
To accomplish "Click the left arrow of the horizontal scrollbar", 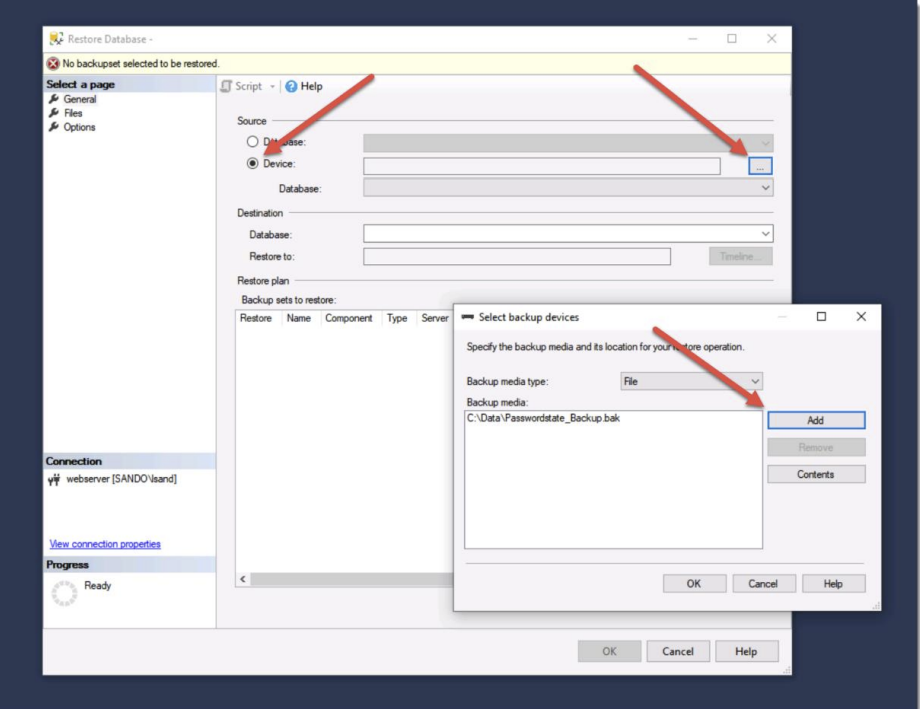I will coord(243,579).
